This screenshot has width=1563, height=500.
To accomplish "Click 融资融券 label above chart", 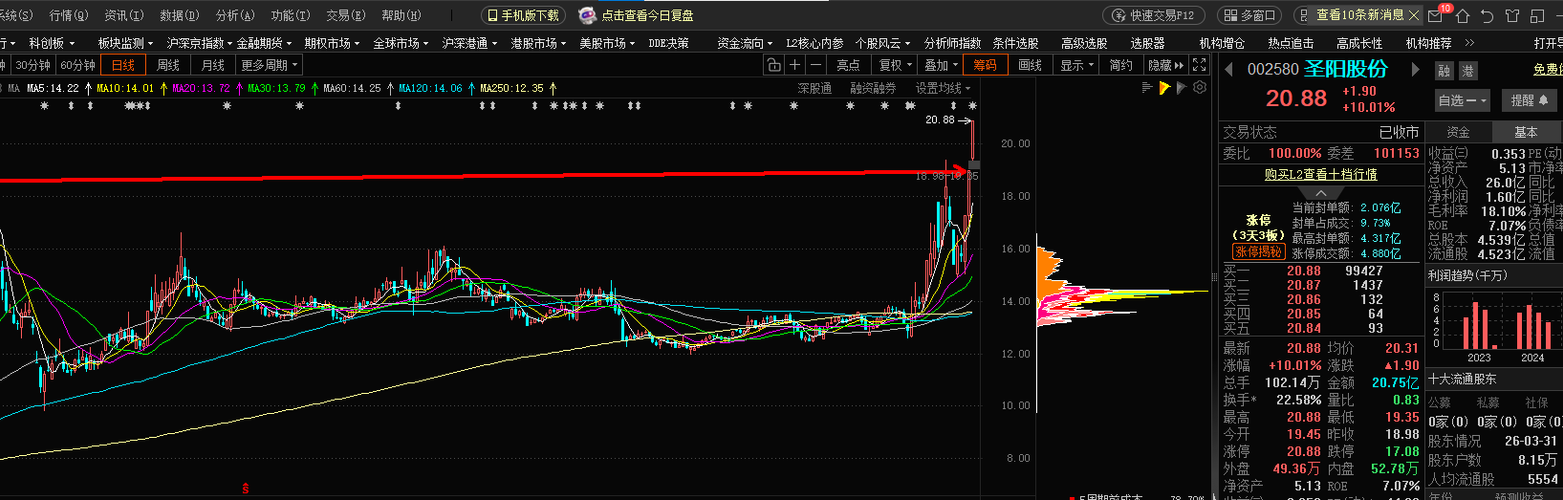I will [x=873, y=88].
